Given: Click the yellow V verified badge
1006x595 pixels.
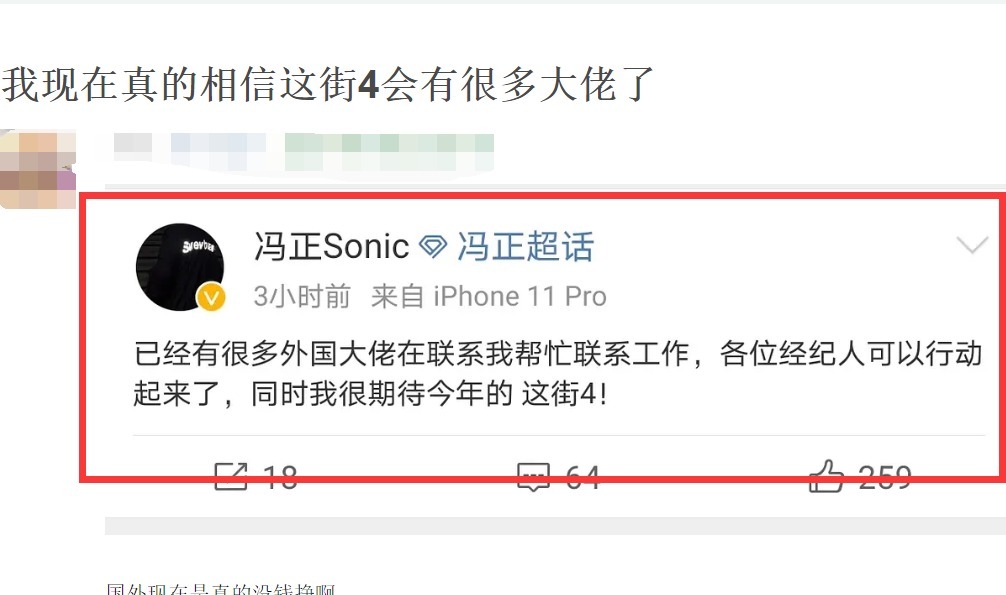Looking at the screenshot, I should coord(210,298).
